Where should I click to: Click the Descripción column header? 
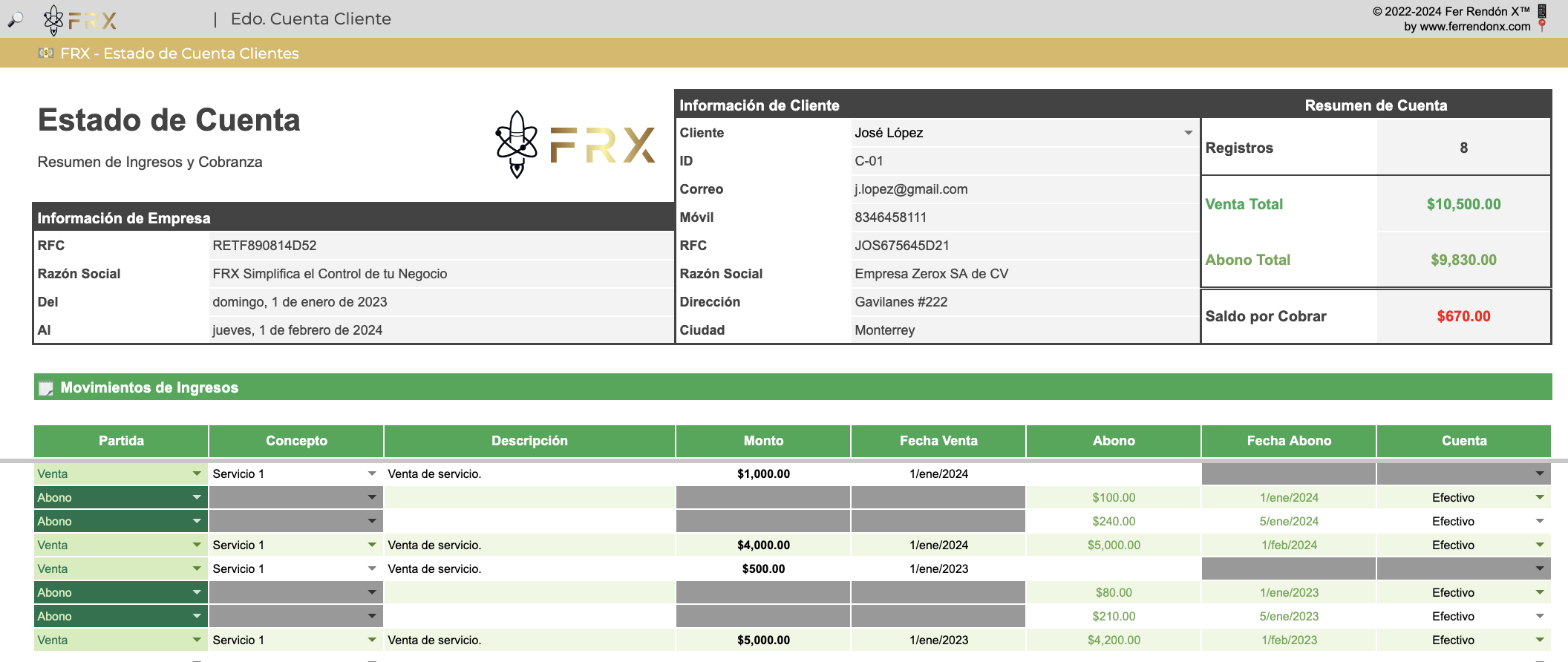tap(529, 441)
